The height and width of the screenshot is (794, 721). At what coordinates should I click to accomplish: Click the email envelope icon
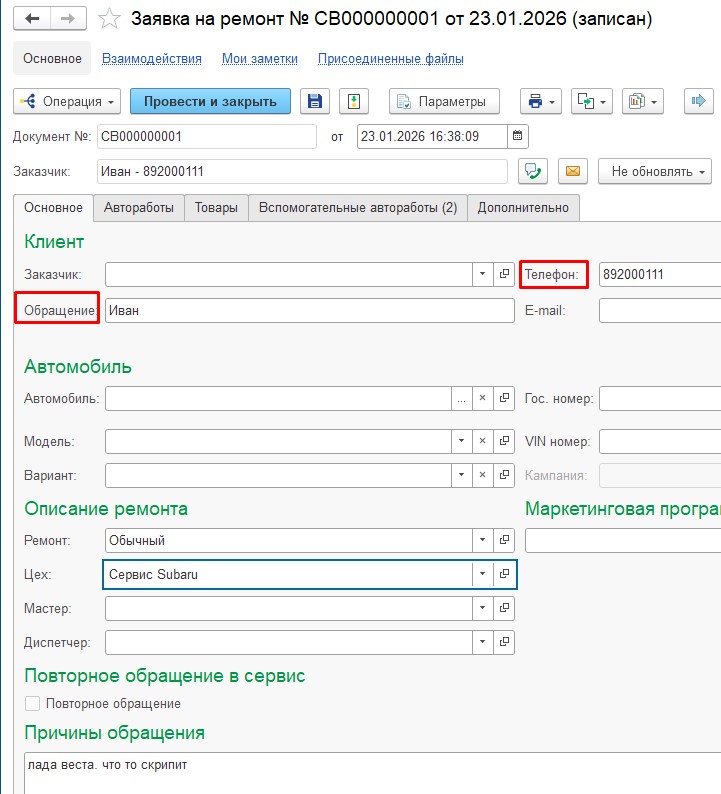pyautogui.click(x=573, y=171)
